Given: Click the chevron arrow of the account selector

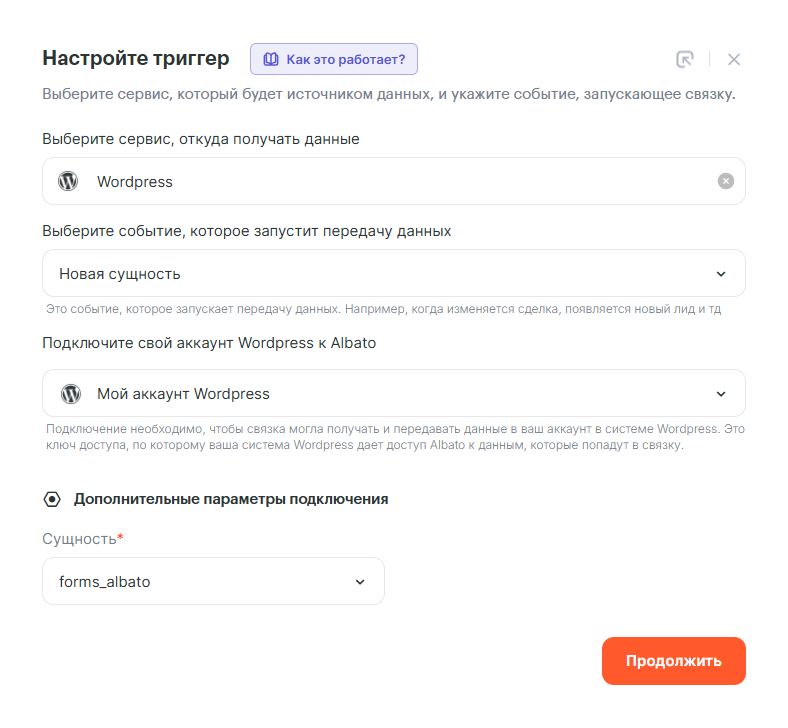Looking at the screenshot, I should pyautogui.click(x=722, y=394).
